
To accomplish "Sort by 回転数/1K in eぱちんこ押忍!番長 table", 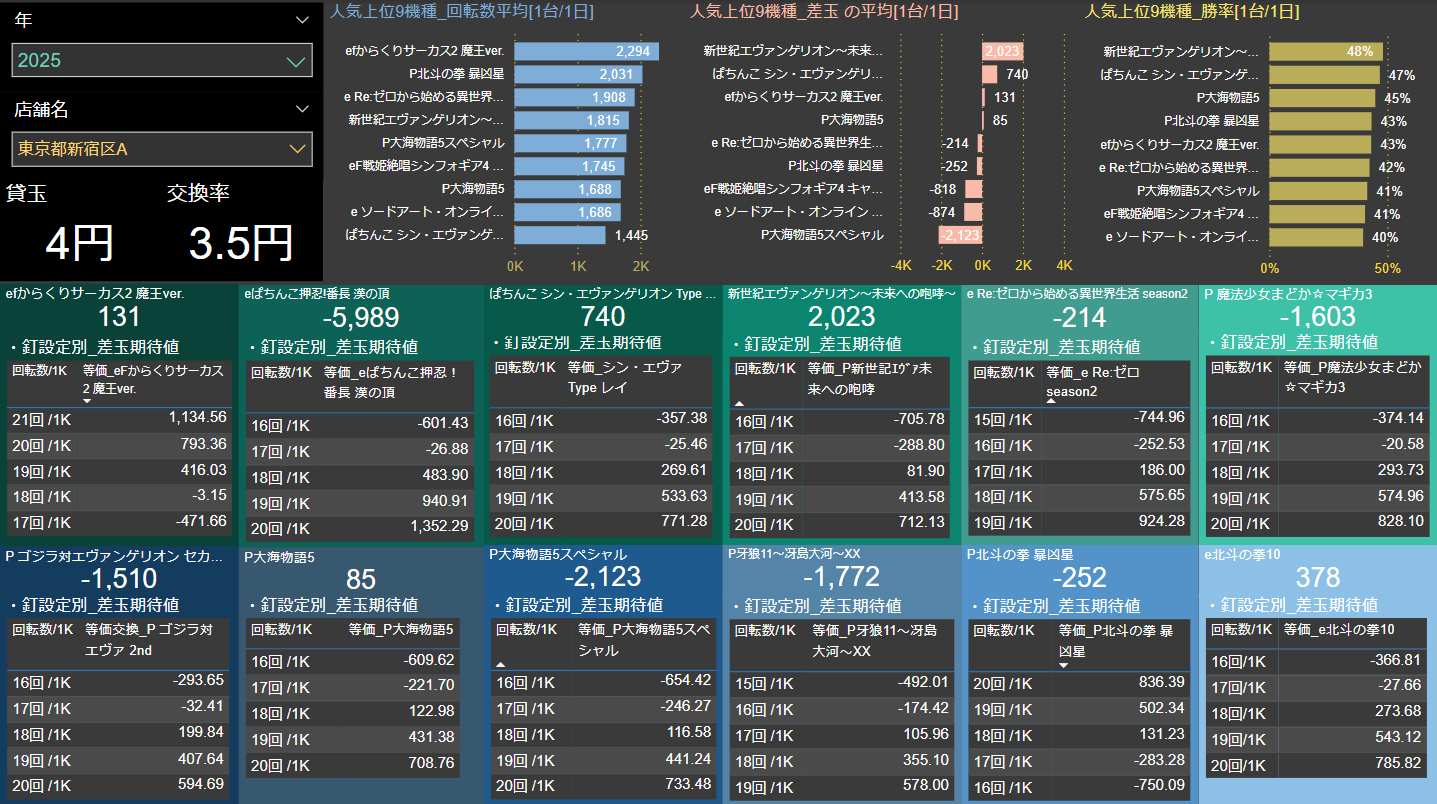I will (279, 373).
